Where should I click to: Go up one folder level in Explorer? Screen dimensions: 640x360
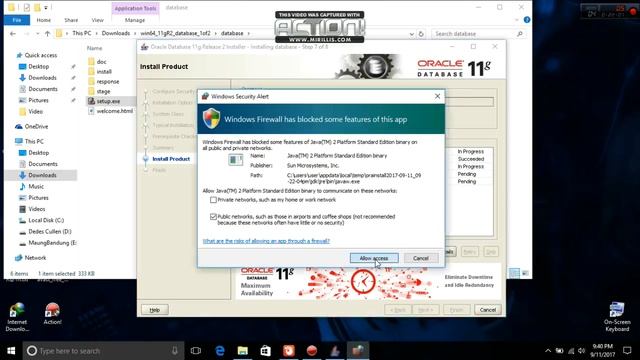pyautogui.click(x=47, y=33)
